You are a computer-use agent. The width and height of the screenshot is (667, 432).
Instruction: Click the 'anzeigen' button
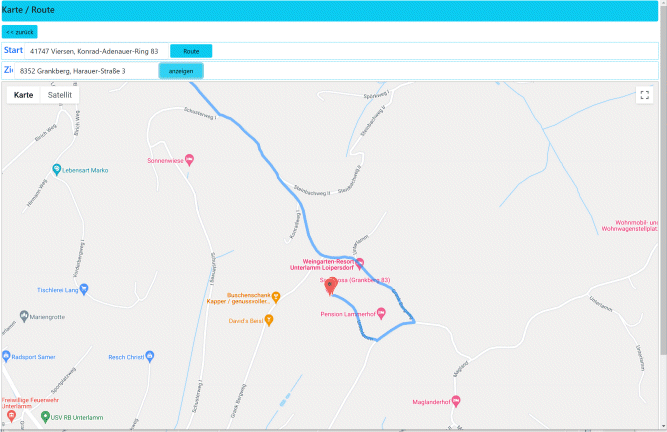181,71
